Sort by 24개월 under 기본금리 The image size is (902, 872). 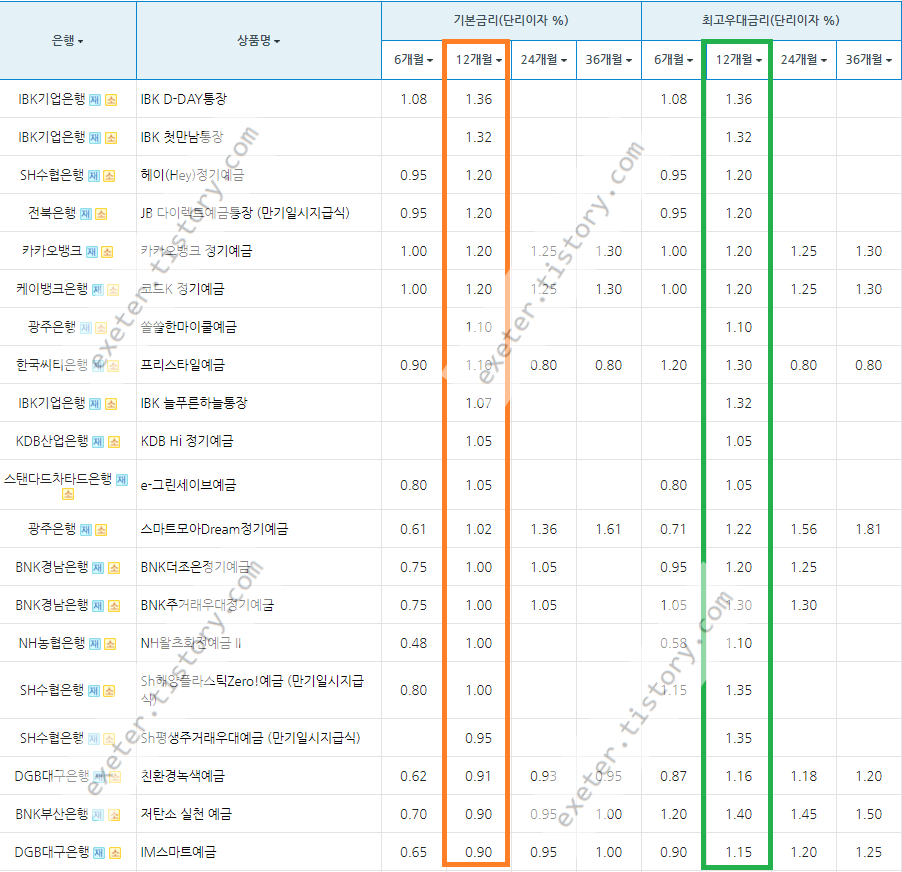[x=544, y=59]
